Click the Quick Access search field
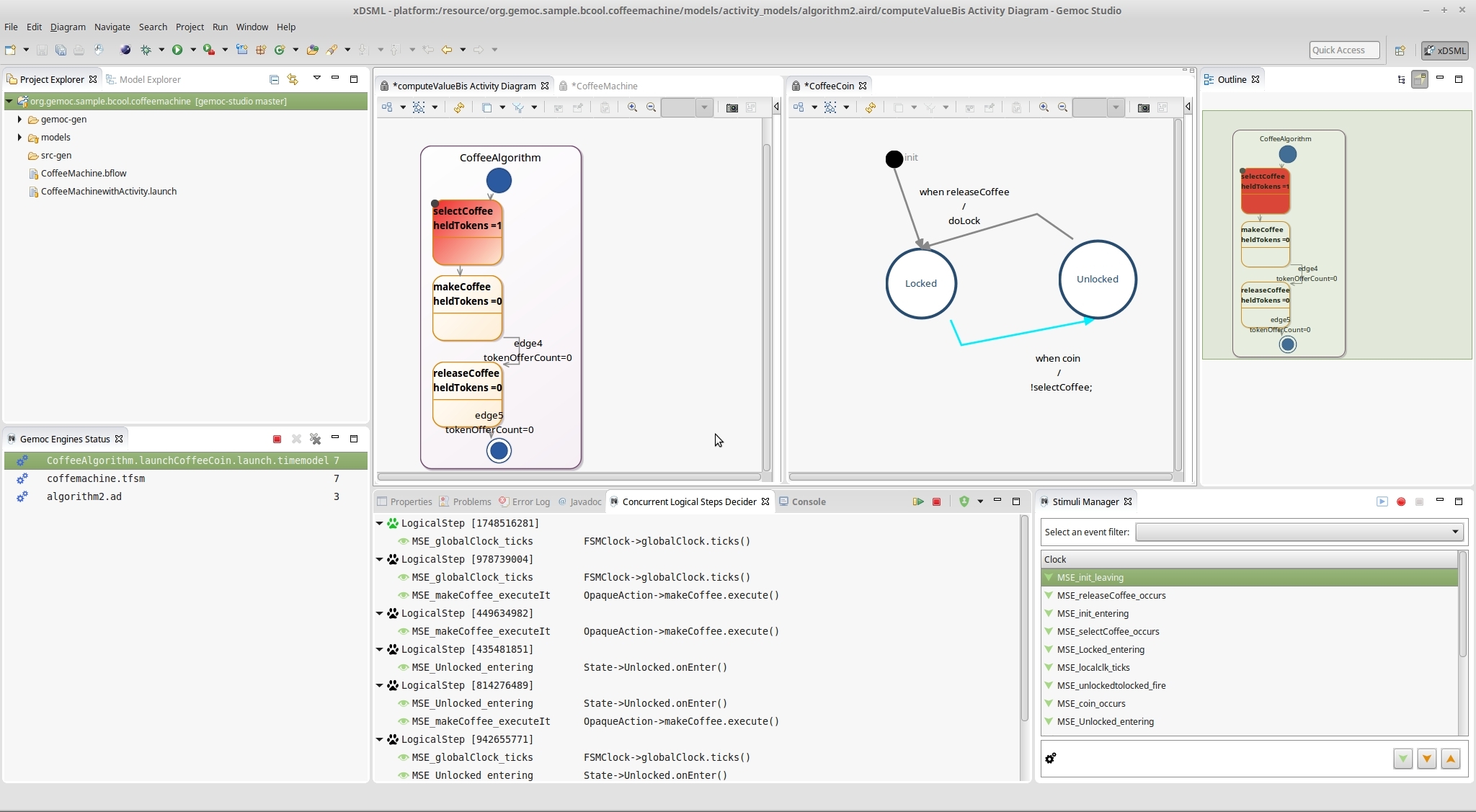Viewport: 1476px width, 812px height. [x=1343, y=50]
